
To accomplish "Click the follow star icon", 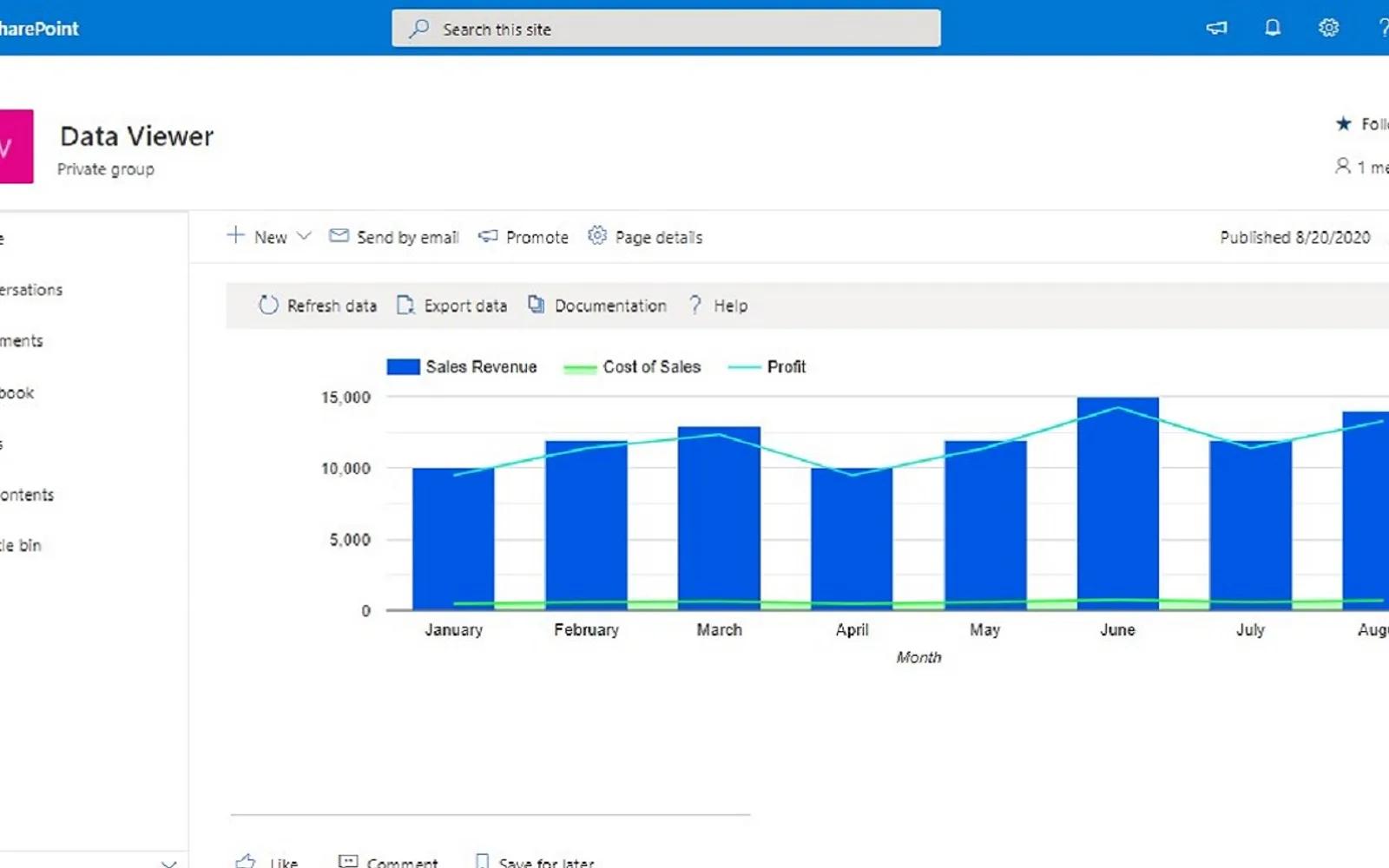I will coord(1343,123).
